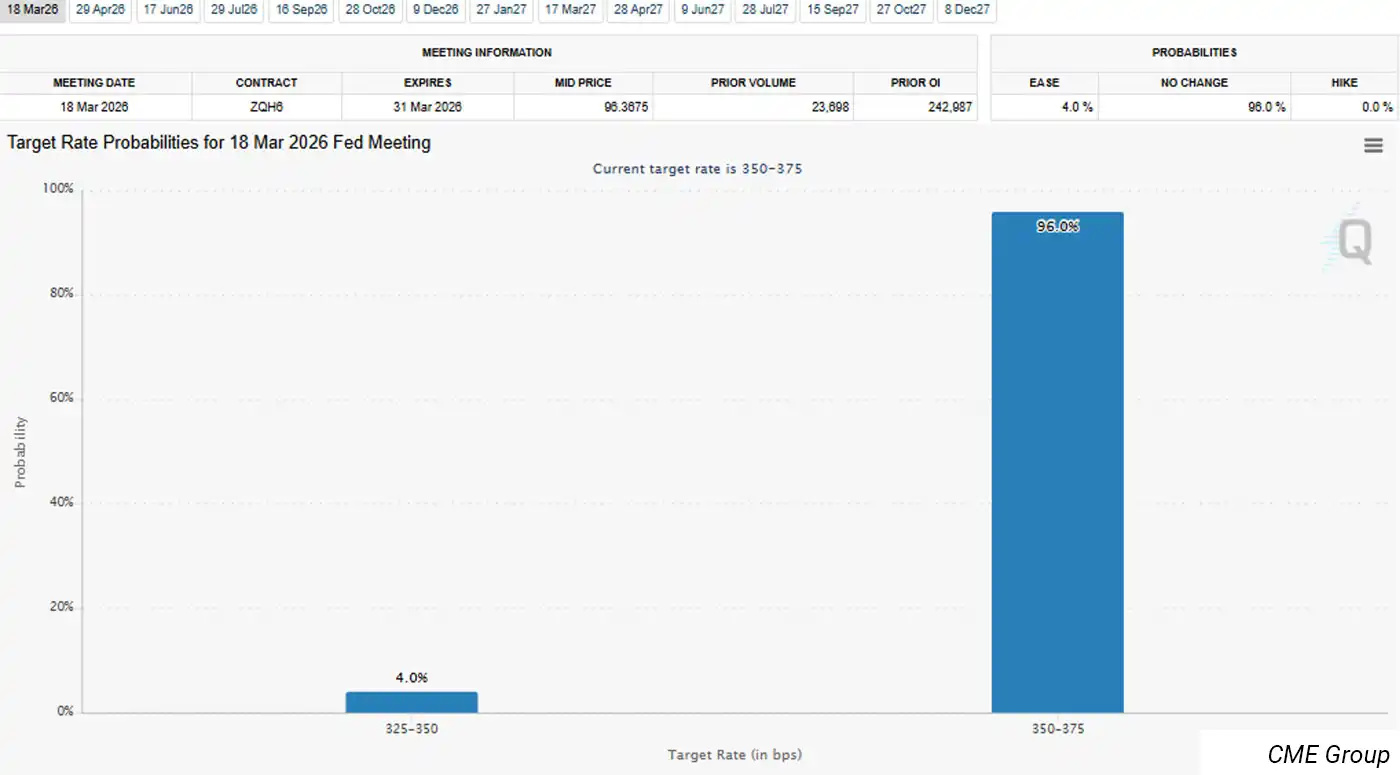Open the chart context menu hamburger icon
Viewport: 1400px width, 775px height.
tap(1373, 146)
